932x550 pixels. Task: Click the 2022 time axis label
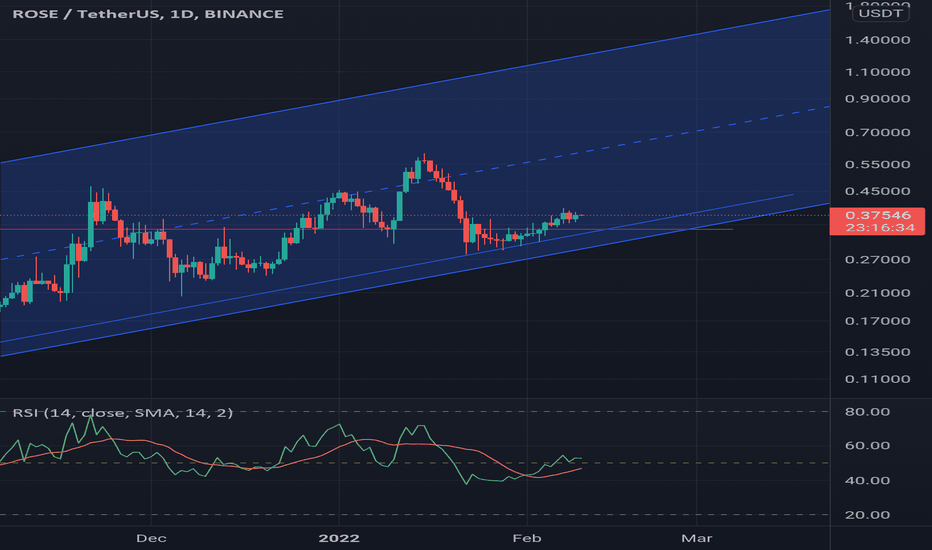pyautogui.click(x=339, y=538)
